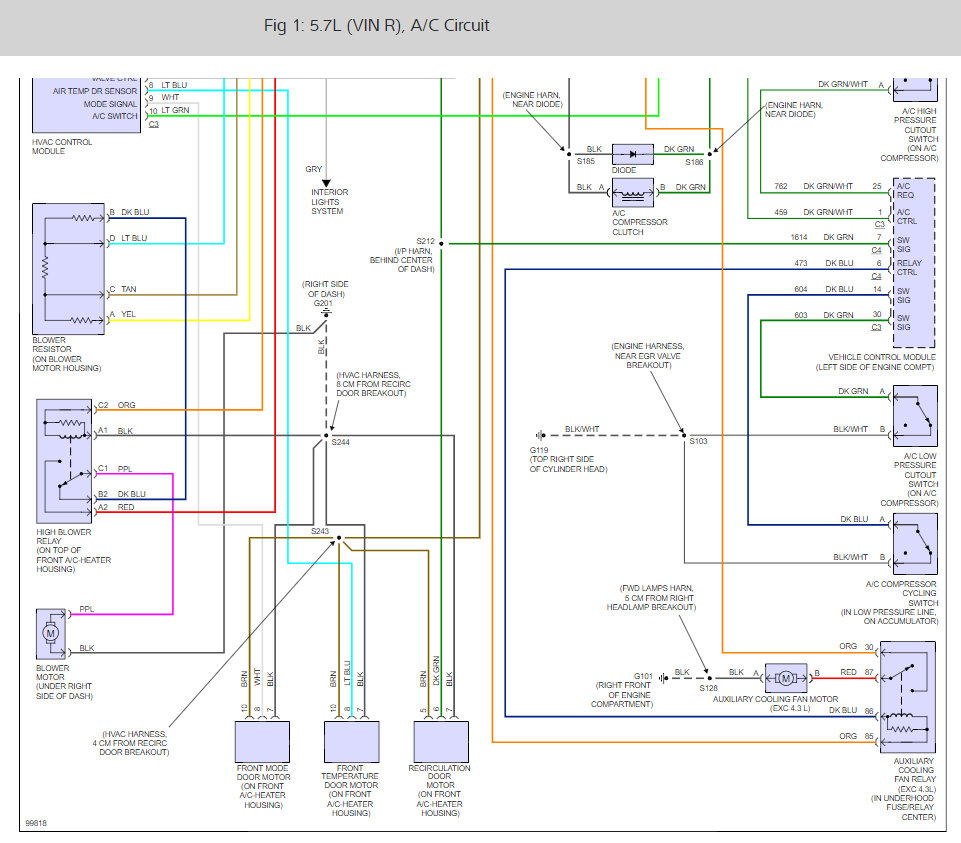This screenshot has width=961, height=843.
Task: Click the Front Temperature Door Motor box
Action: click(352, 742)
